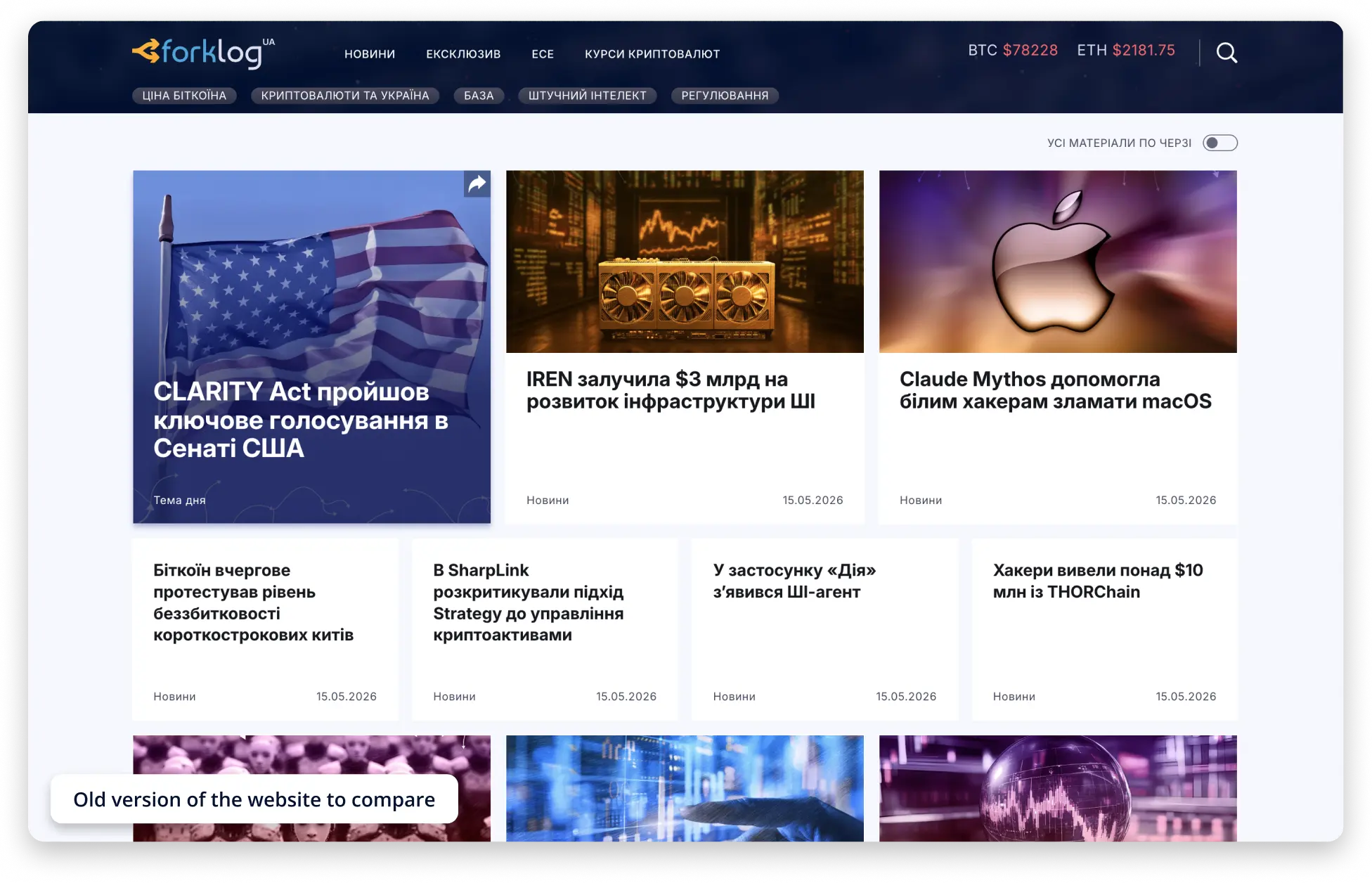Click the Тема дня label
1372x883 pixels.
(x=180, y=501)
